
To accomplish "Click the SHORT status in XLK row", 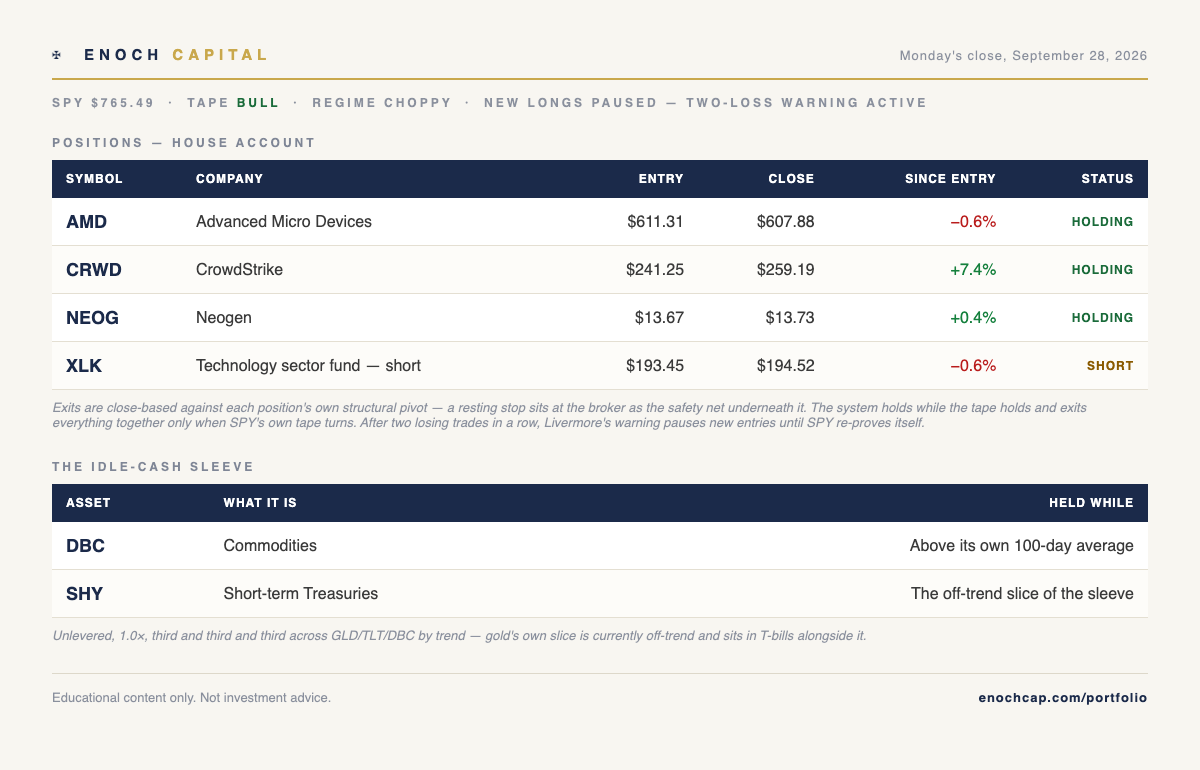I will pyautogui.click(x=1110, y=366).
